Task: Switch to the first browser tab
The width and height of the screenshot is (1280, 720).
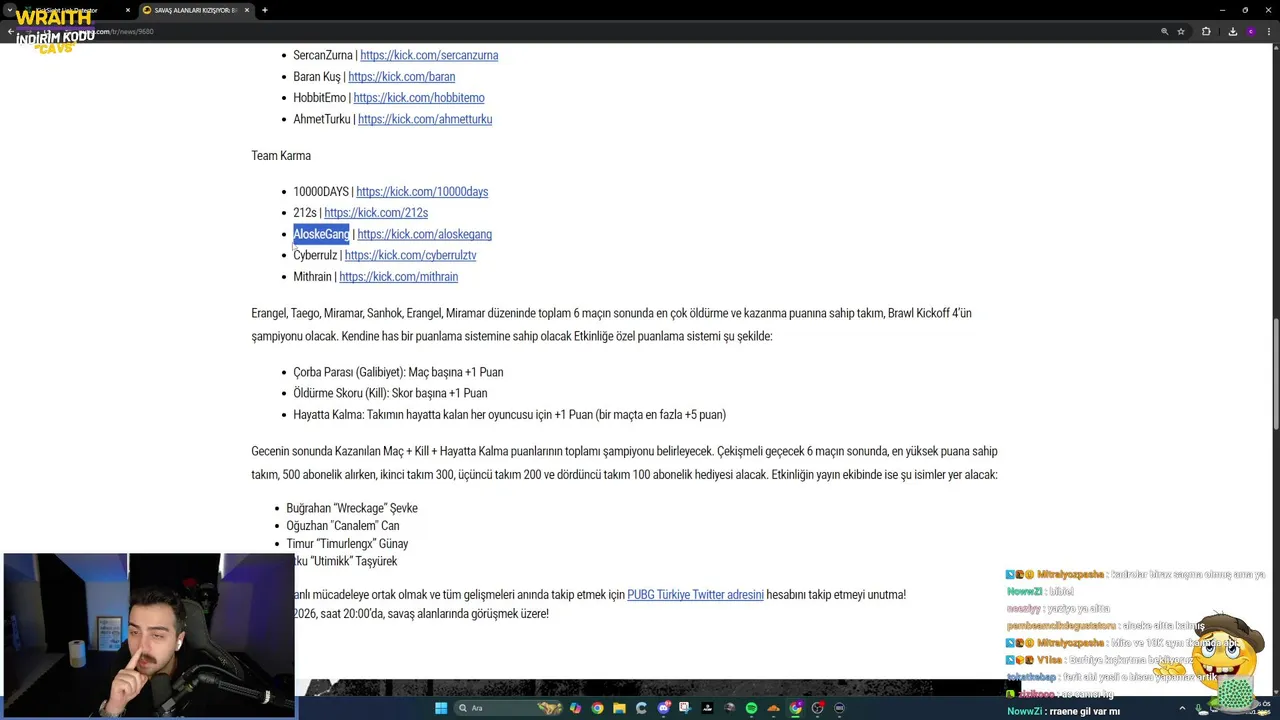Action: point(76,10)
